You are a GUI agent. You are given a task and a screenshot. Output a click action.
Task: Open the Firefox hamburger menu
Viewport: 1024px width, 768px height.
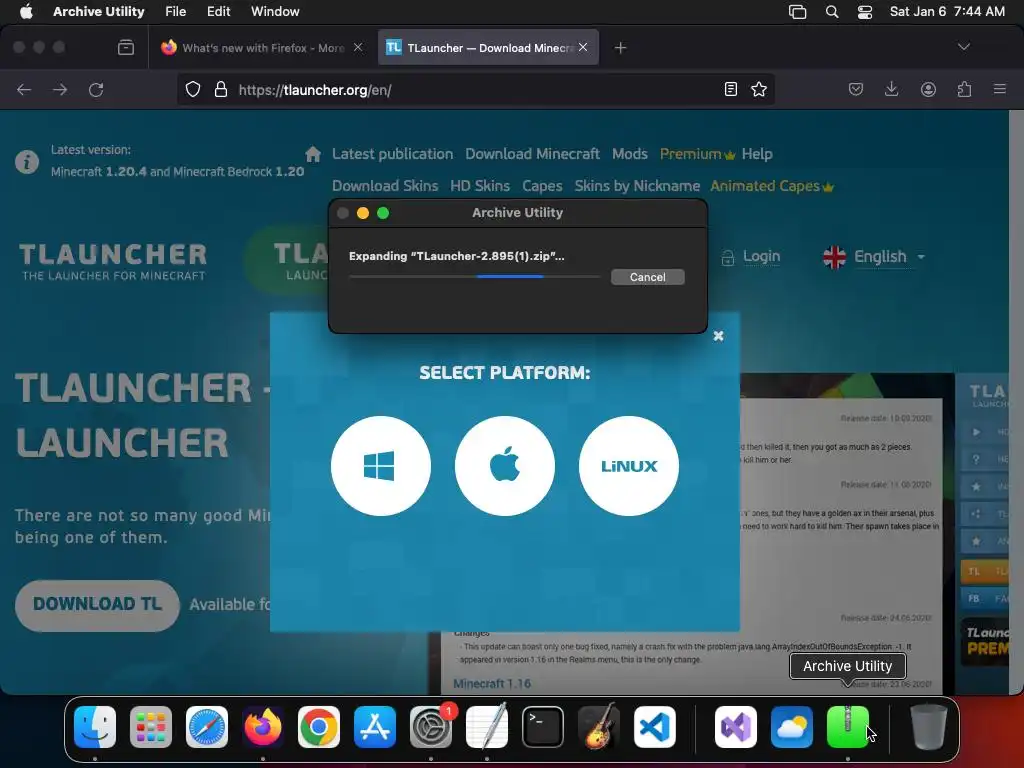tap(999, 89)
